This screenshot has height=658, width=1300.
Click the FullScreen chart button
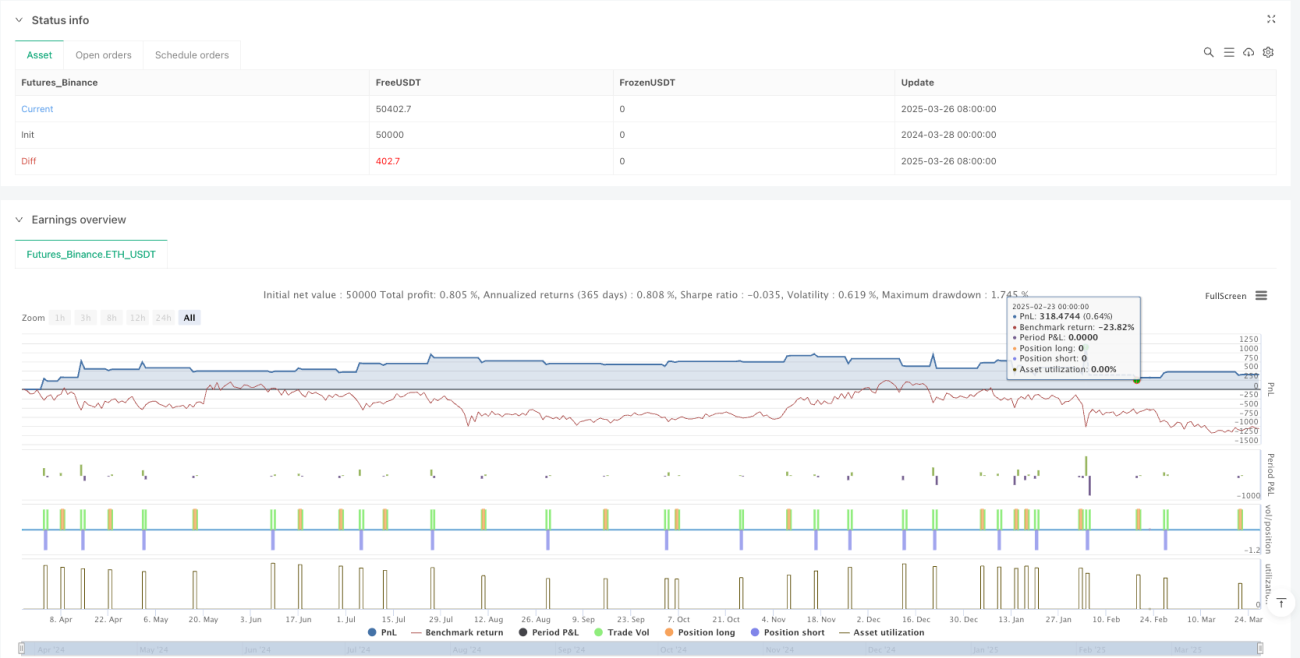point(1226,296)
